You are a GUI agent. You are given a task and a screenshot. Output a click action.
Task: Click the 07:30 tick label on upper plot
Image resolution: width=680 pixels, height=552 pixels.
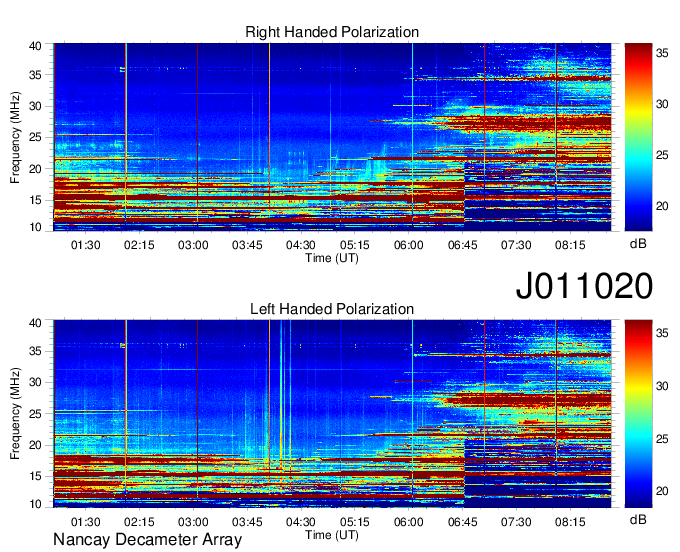tap(516, 245)
